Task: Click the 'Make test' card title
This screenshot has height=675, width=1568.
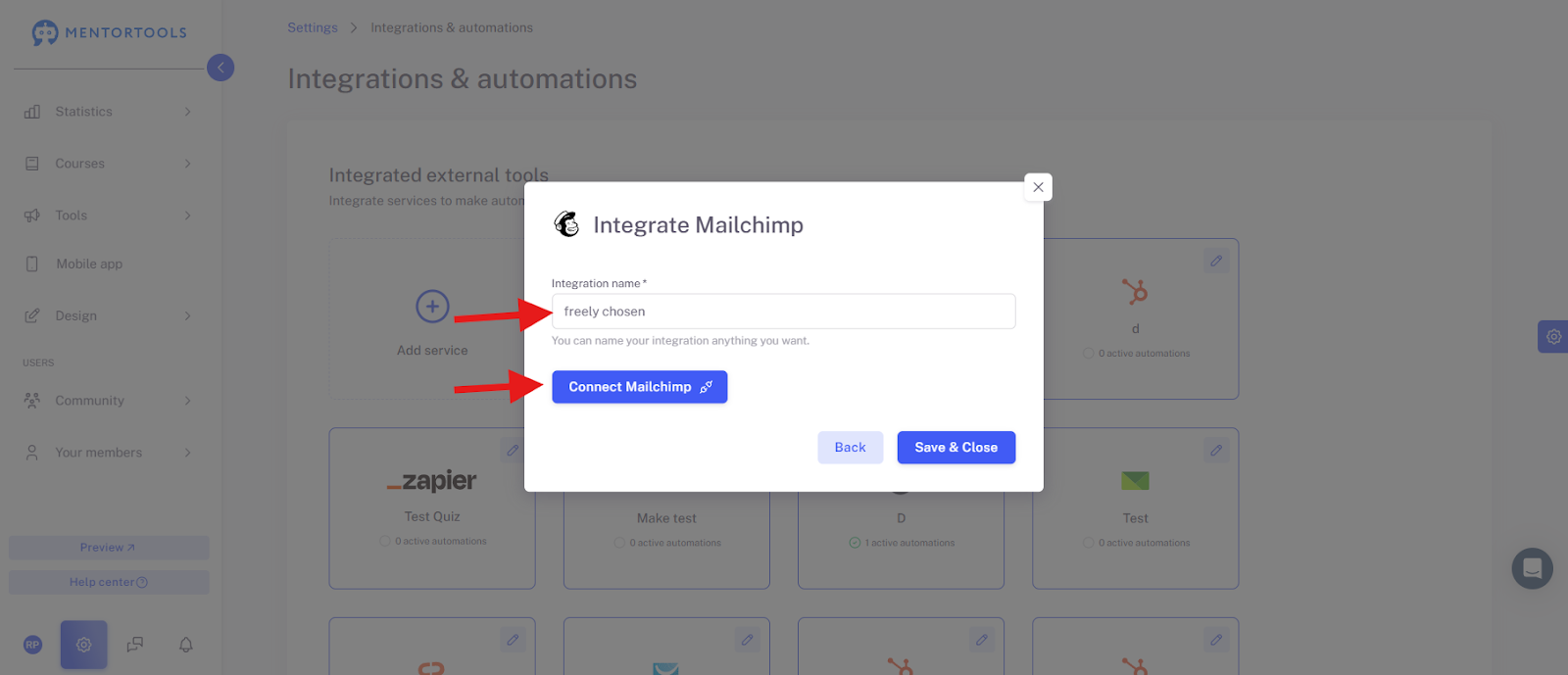Action: (666, 518)
